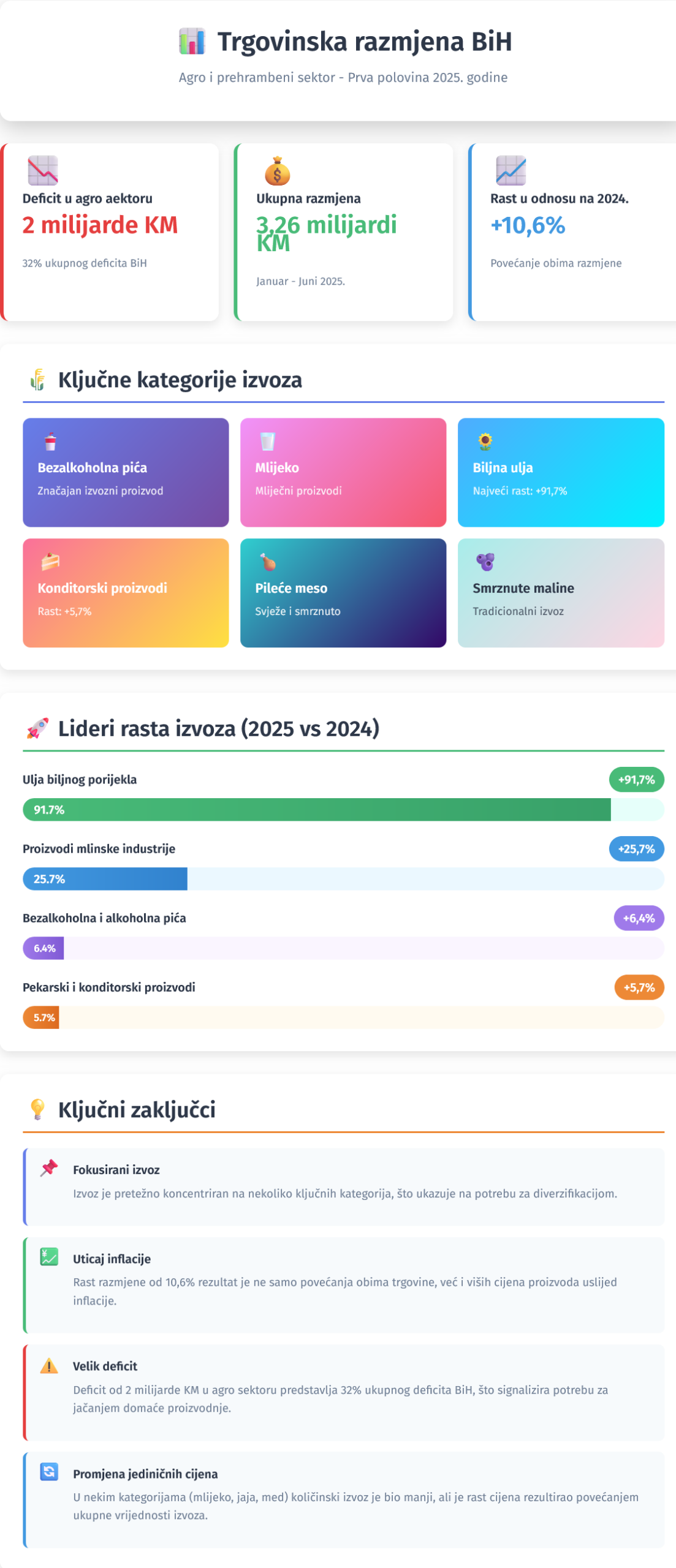
Task: Click the pushpin icon beside Fokusirani izvoz
Action: (x=49, y=1168)
